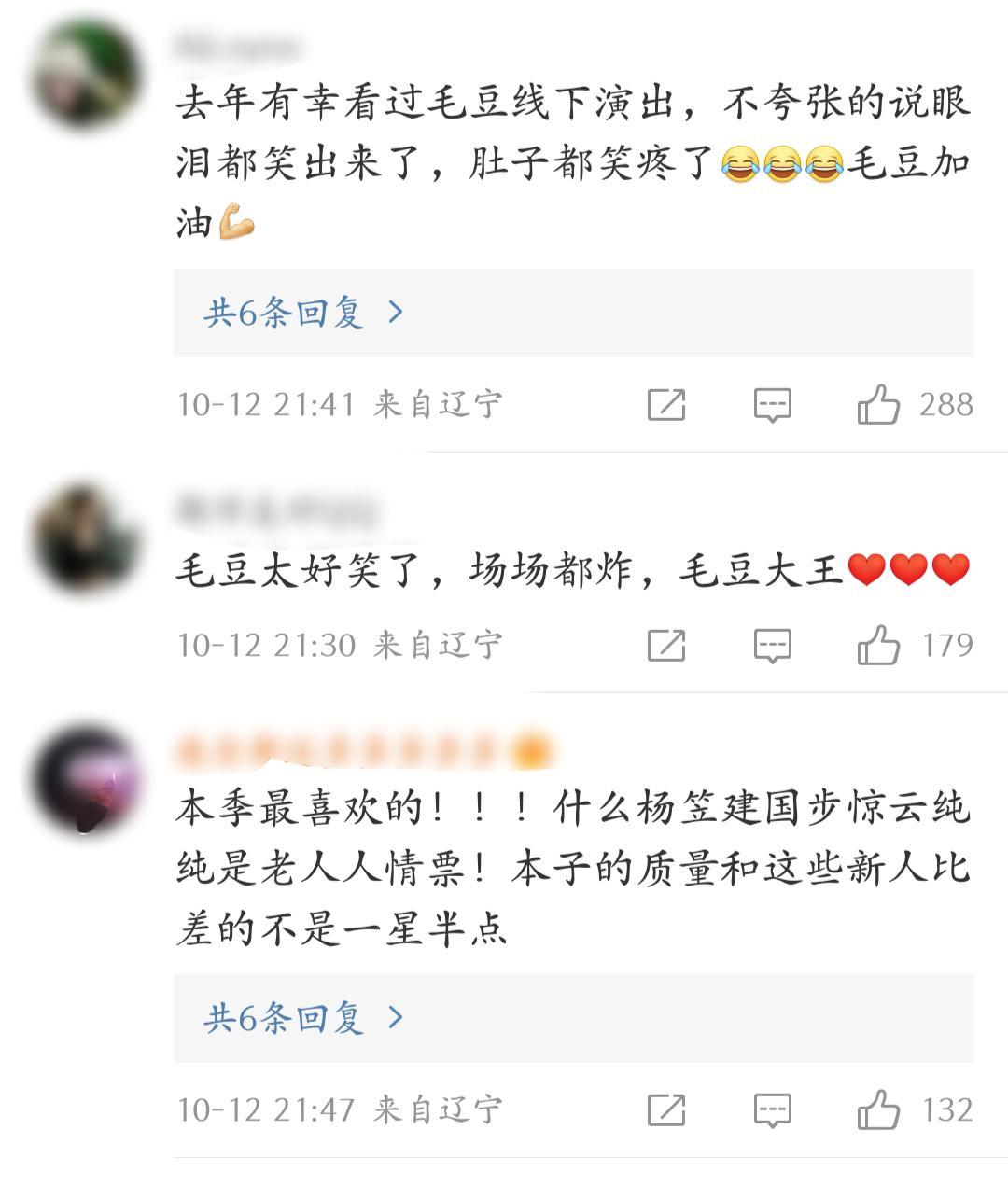1008x1186 pixels.
Task: Reply to the 21:30 comment via bubble icon
Action: [x=773, y=647]
